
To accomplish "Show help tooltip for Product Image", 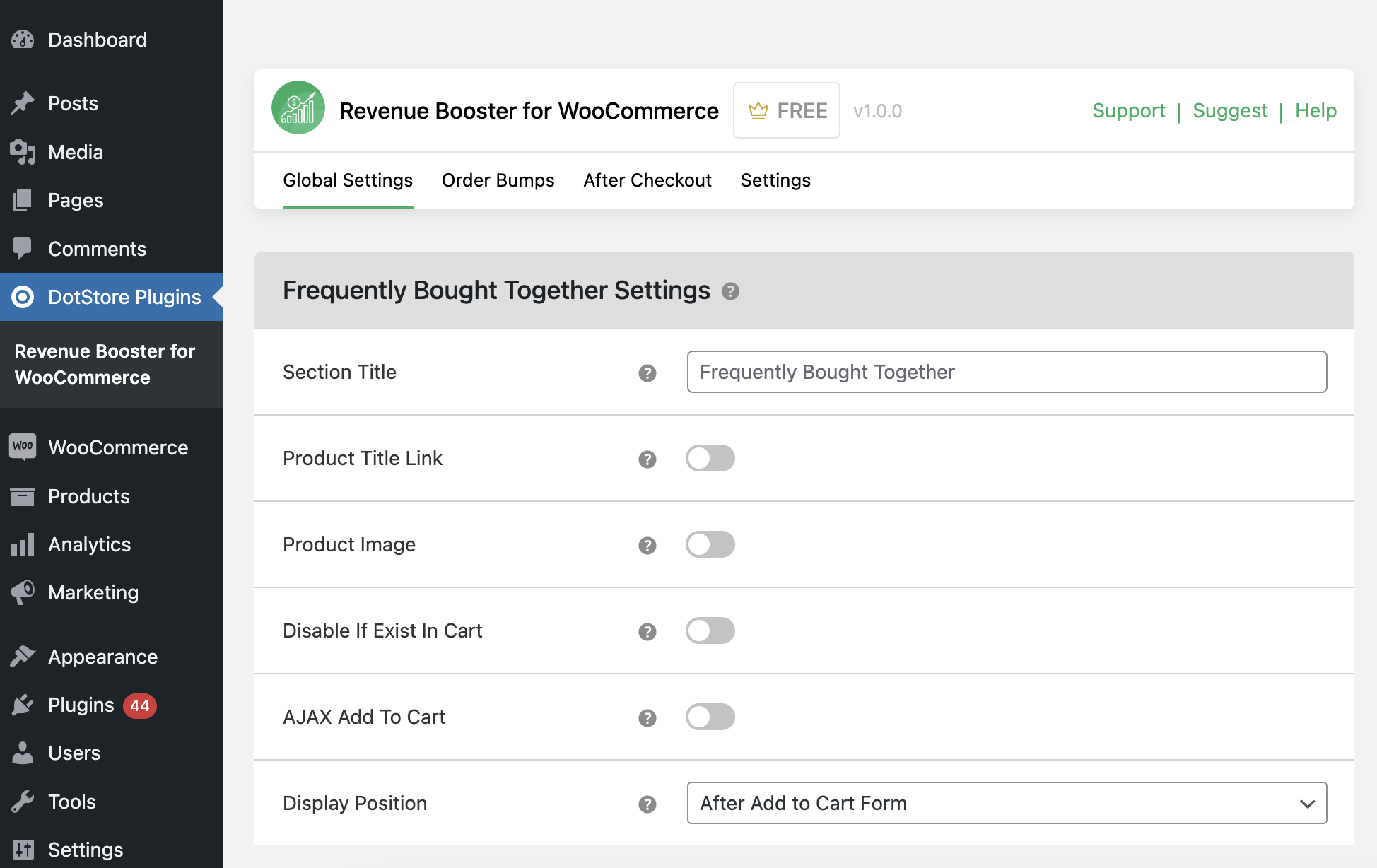I will pyautogui.click(x=648, y=545).
